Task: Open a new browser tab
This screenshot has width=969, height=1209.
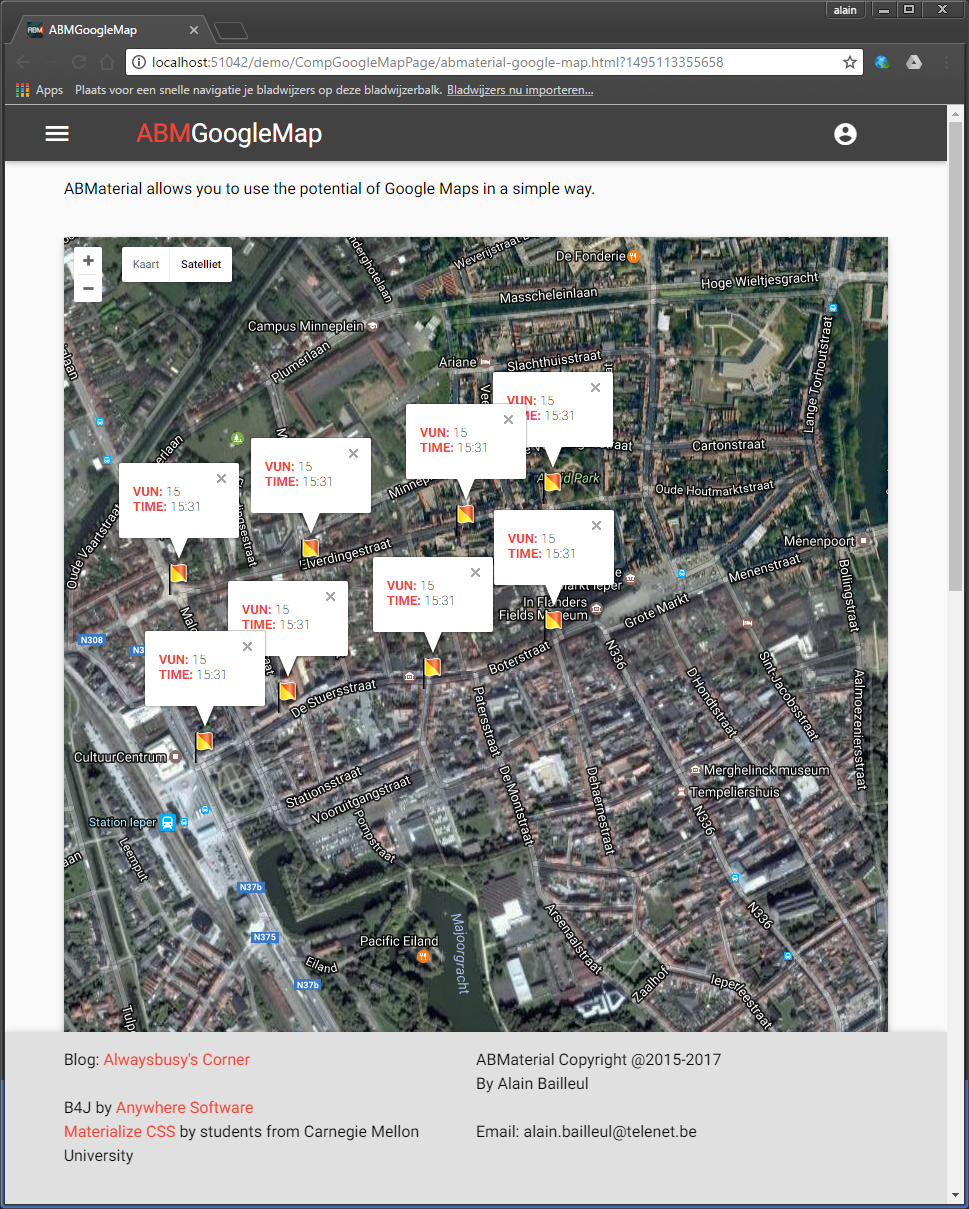Action: point(231,31)
